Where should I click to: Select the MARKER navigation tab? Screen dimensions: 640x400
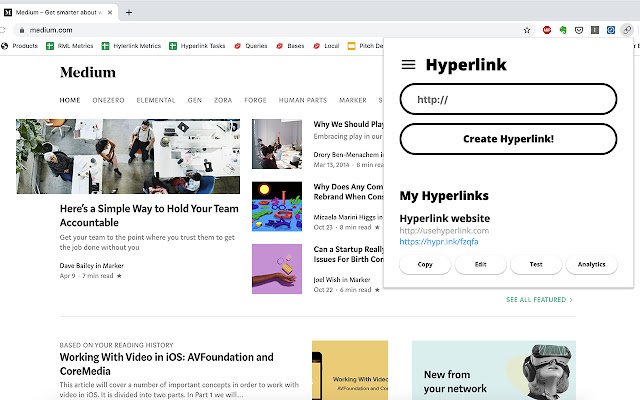click(x=353, y=100)
